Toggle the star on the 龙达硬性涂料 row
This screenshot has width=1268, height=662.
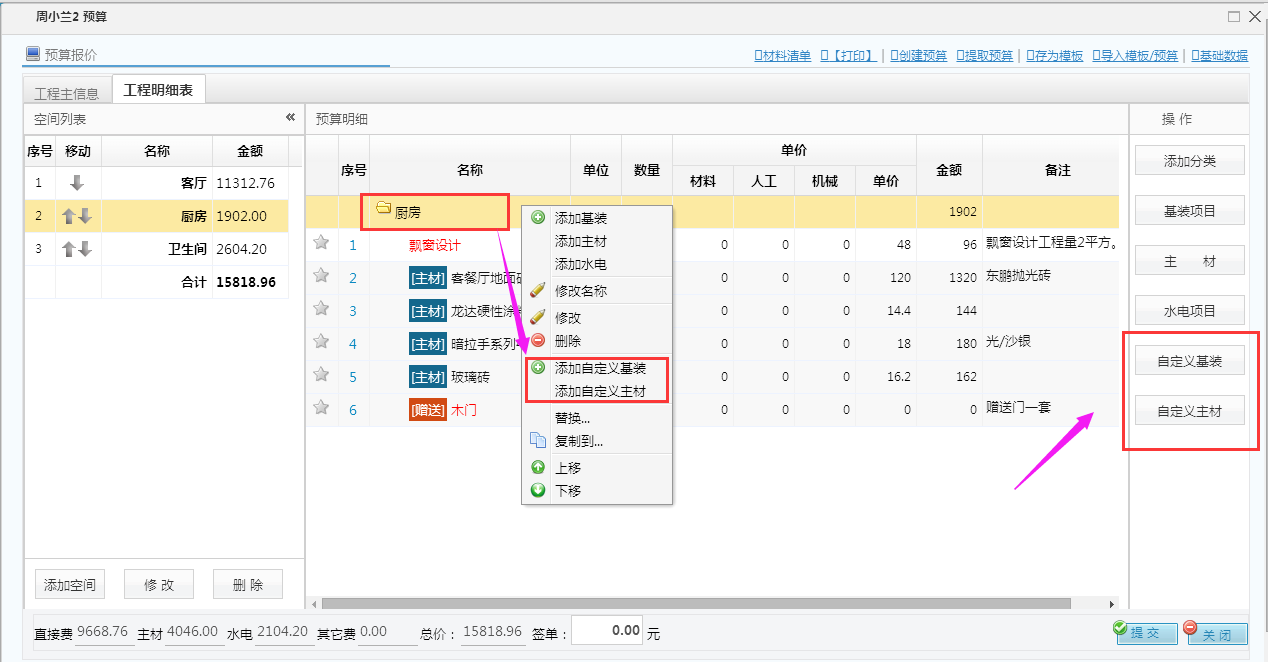pos(321,308)
